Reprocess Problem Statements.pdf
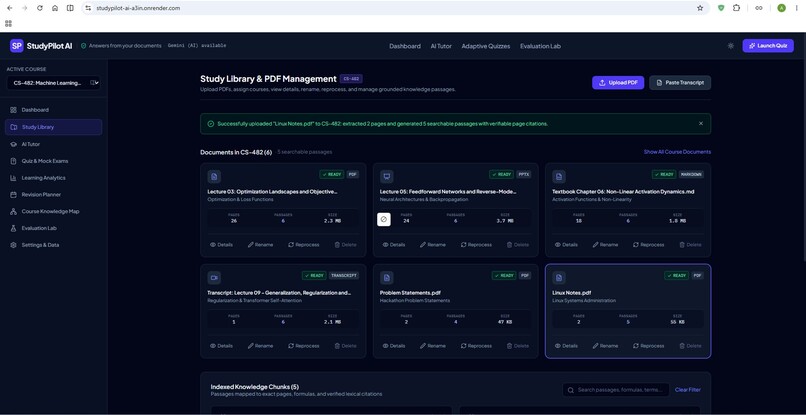 pyautogui.click(x=476, y=346)
